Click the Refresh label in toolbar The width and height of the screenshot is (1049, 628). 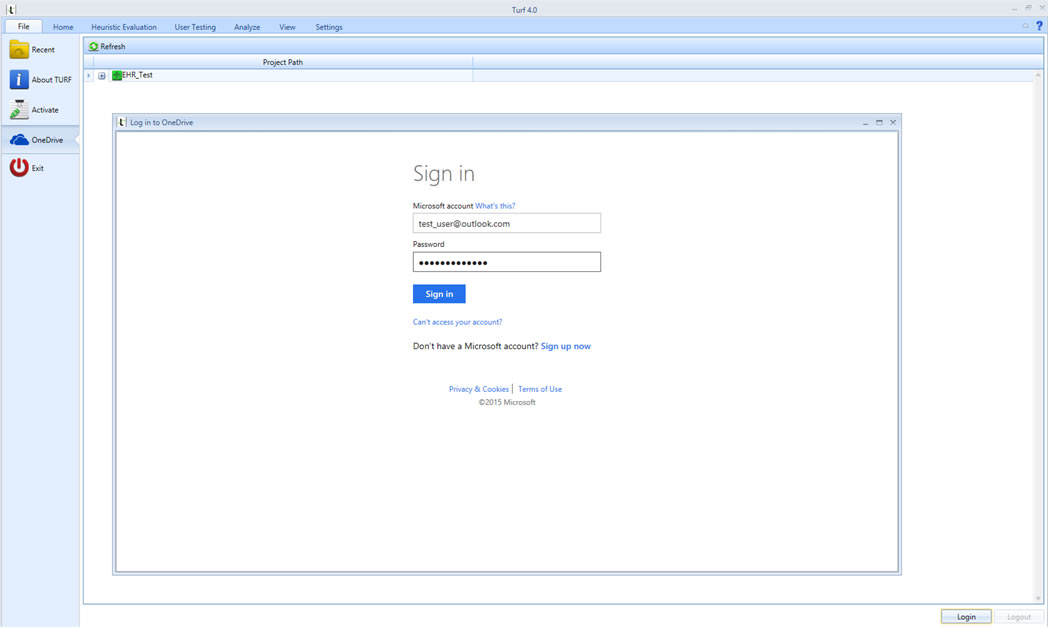[x=112, y=46]
